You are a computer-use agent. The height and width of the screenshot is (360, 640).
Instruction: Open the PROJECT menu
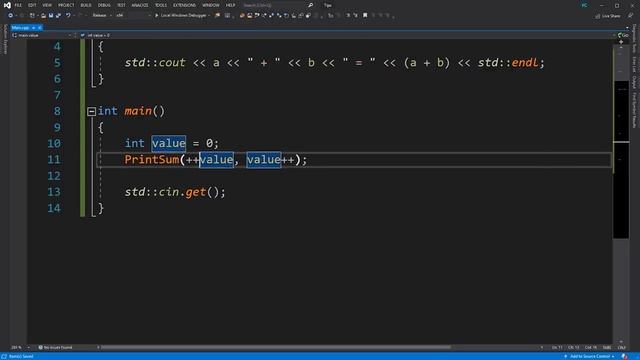[x=66, y=5]
